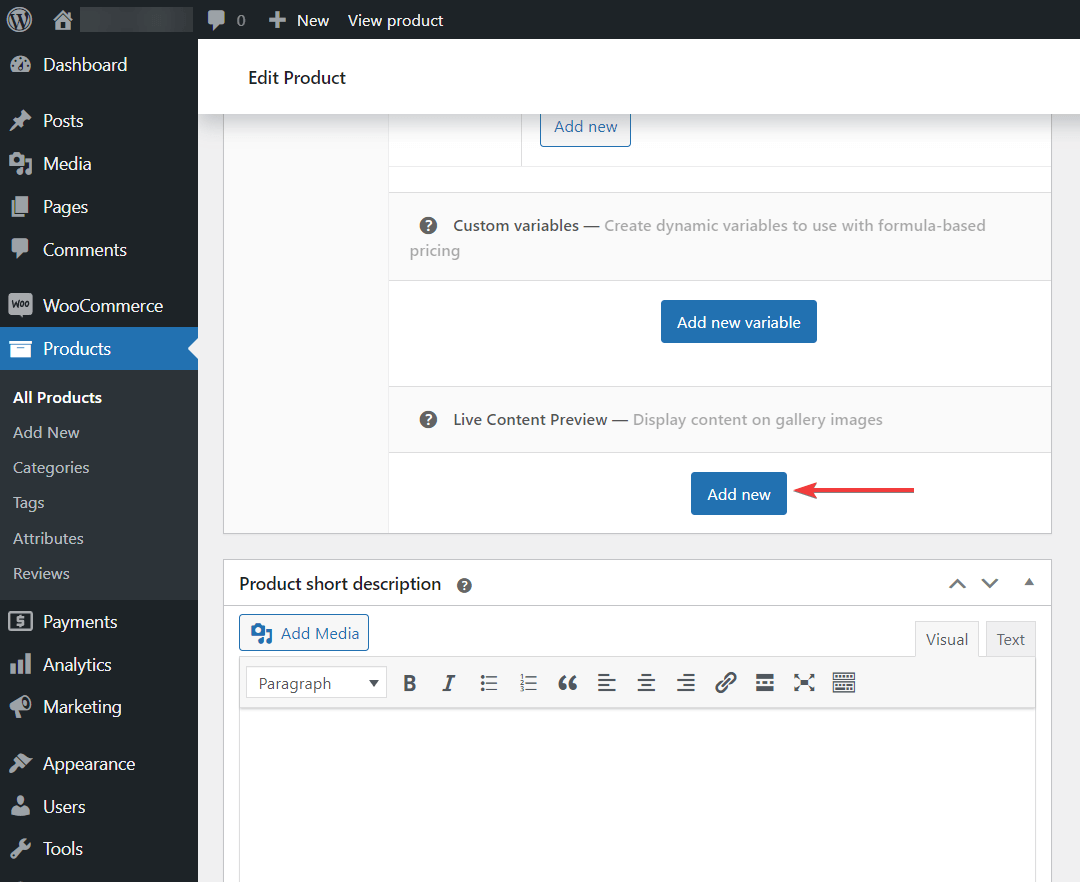Image resolution: width=1080 pixels, height=882 pixels.
Task: Click the Analytics bar chart icon
Action: [x=21, y=664]
